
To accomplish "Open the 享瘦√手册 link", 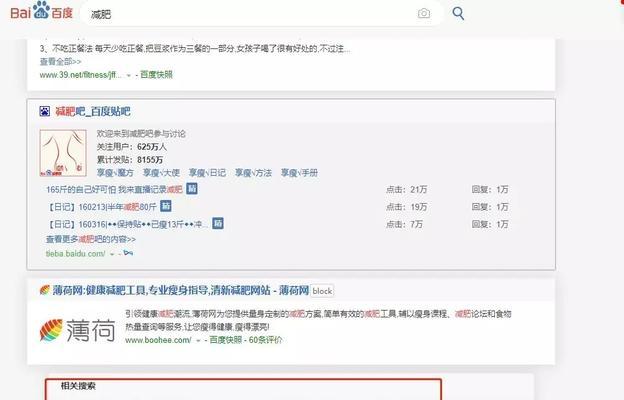I will 299,173.
